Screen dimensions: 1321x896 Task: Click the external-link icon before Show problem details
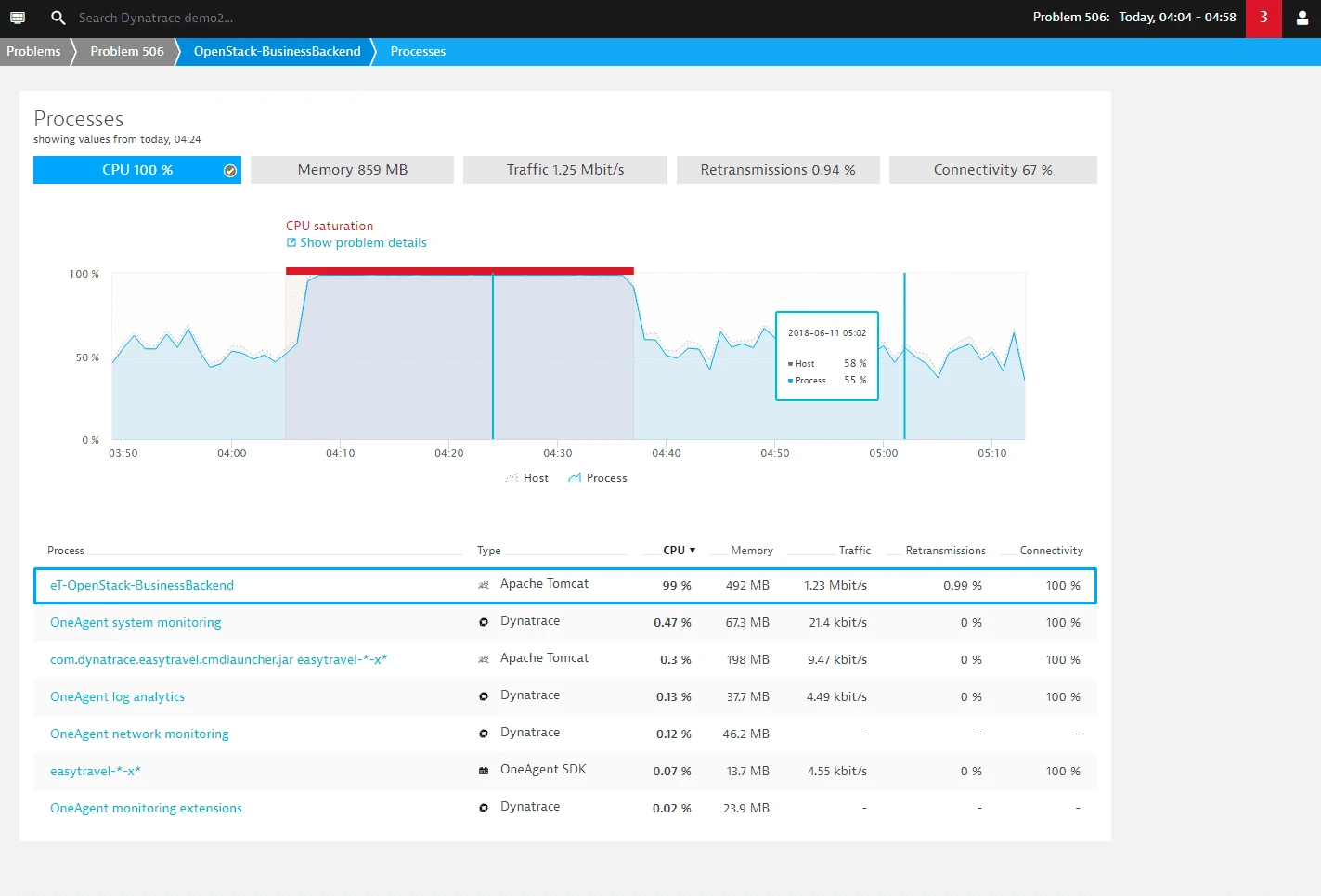(291, 242)
